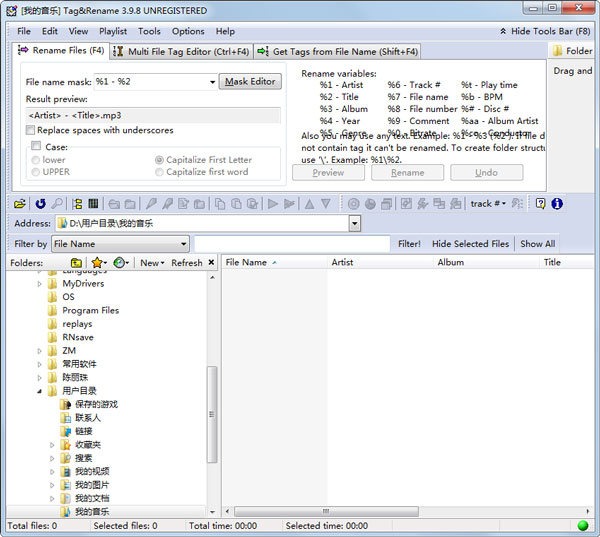Open the Edit menu
The image size is (600, 537).
point(50,31)
